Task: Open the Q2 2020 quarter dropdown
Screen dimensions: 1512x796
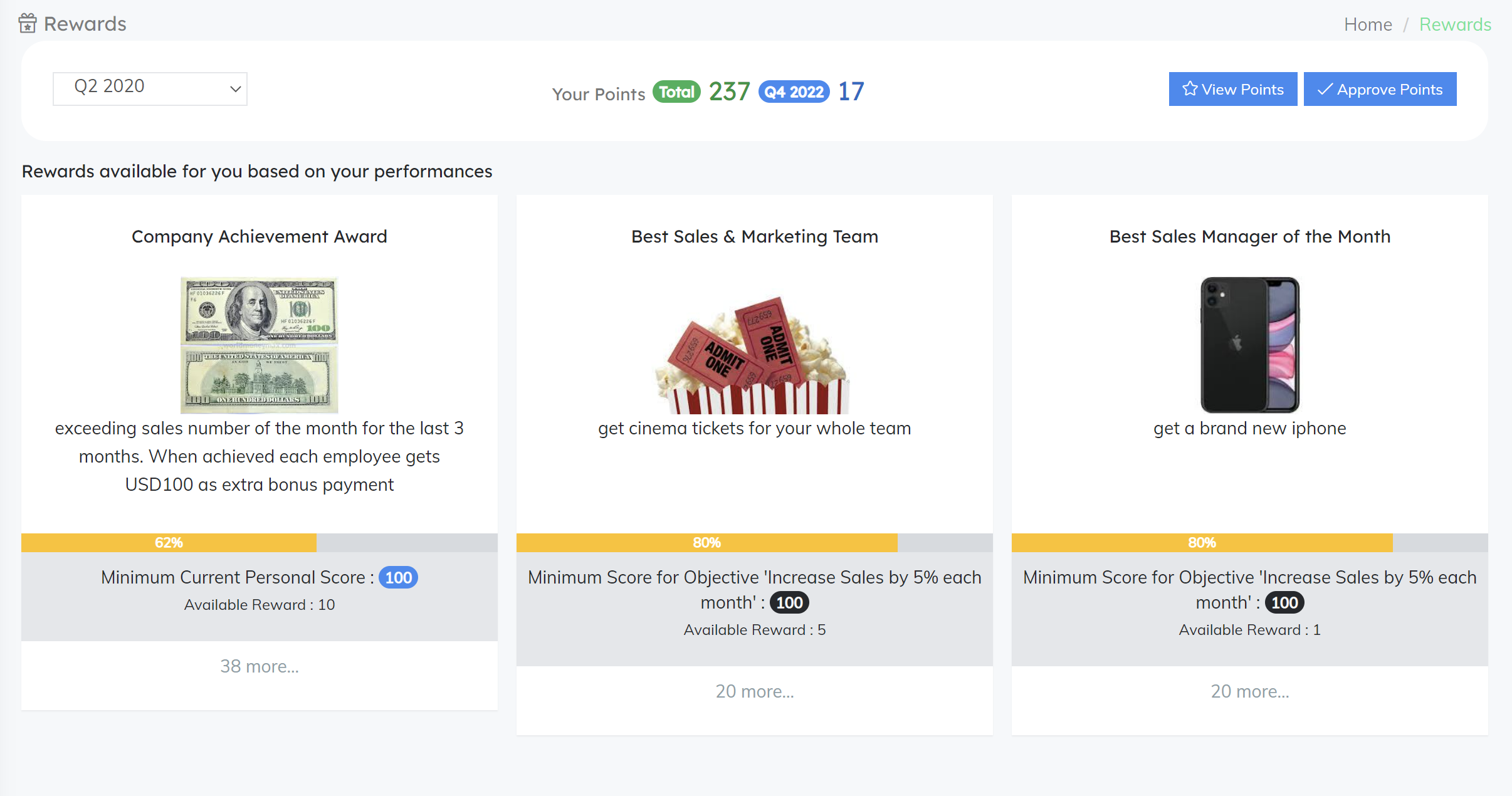Action: (x=150, y=88)
